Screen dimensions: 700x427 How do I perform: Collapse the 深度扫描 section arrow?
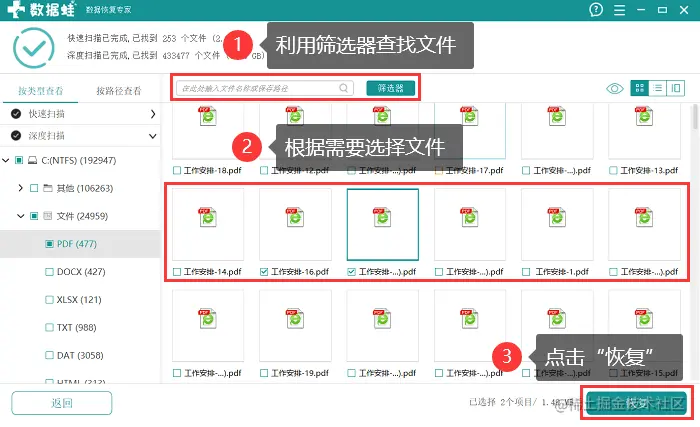[153, 136]
